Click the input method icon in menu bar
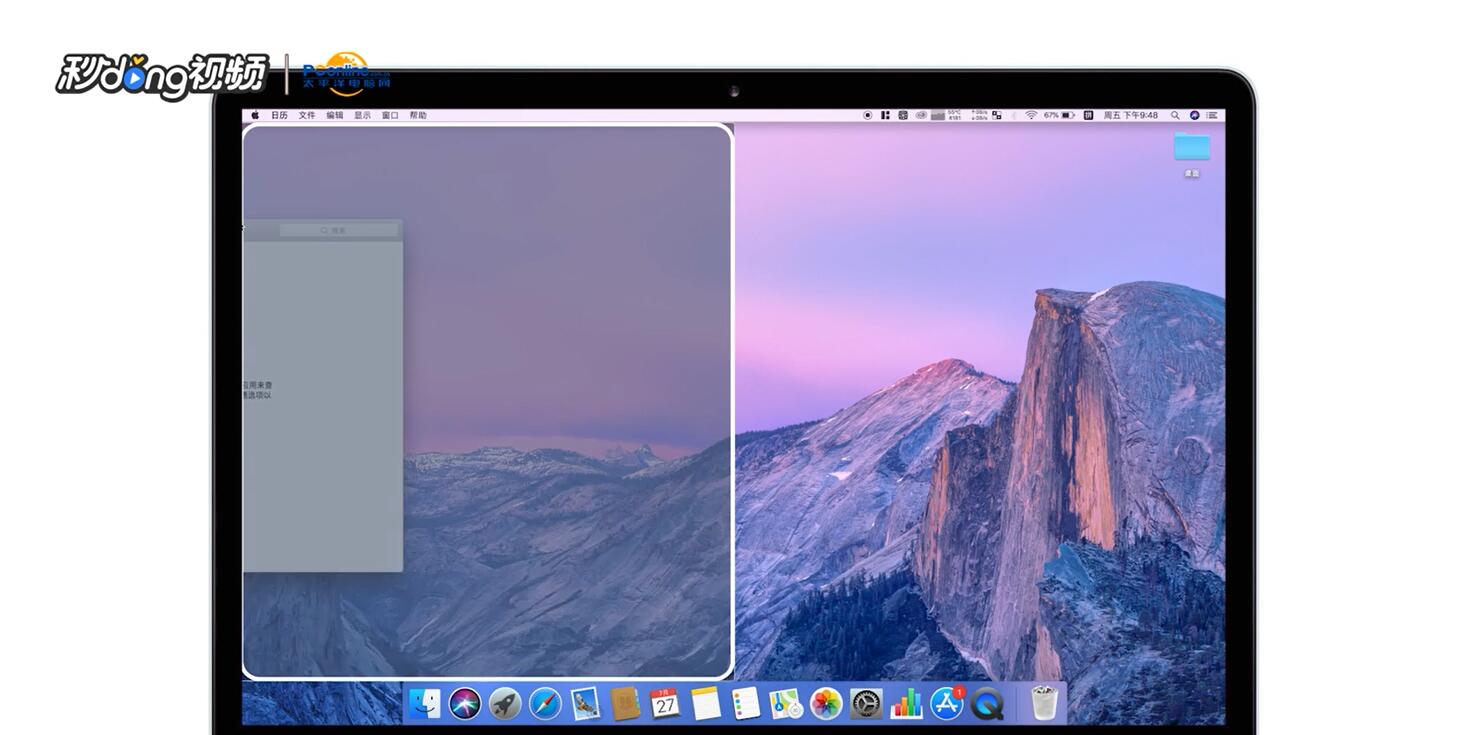The width and height of the screenshot is (1468, 735). 1088,115
